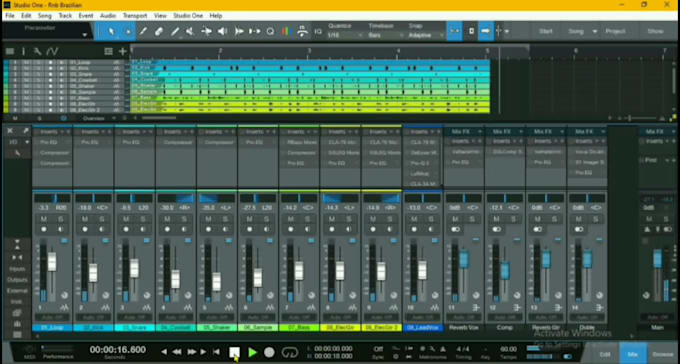Click the wrench track options icon
Screen dimensions: 680x364
[37, 52]
